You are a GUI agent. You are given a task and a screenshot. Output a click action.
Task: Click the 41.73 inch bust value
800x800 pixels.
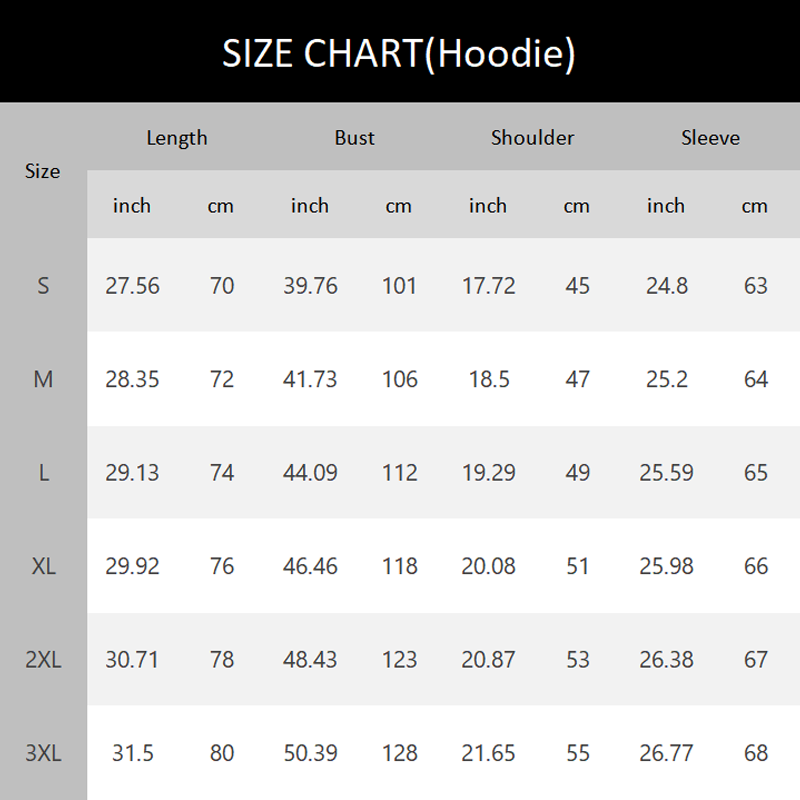tap(310, 379)
